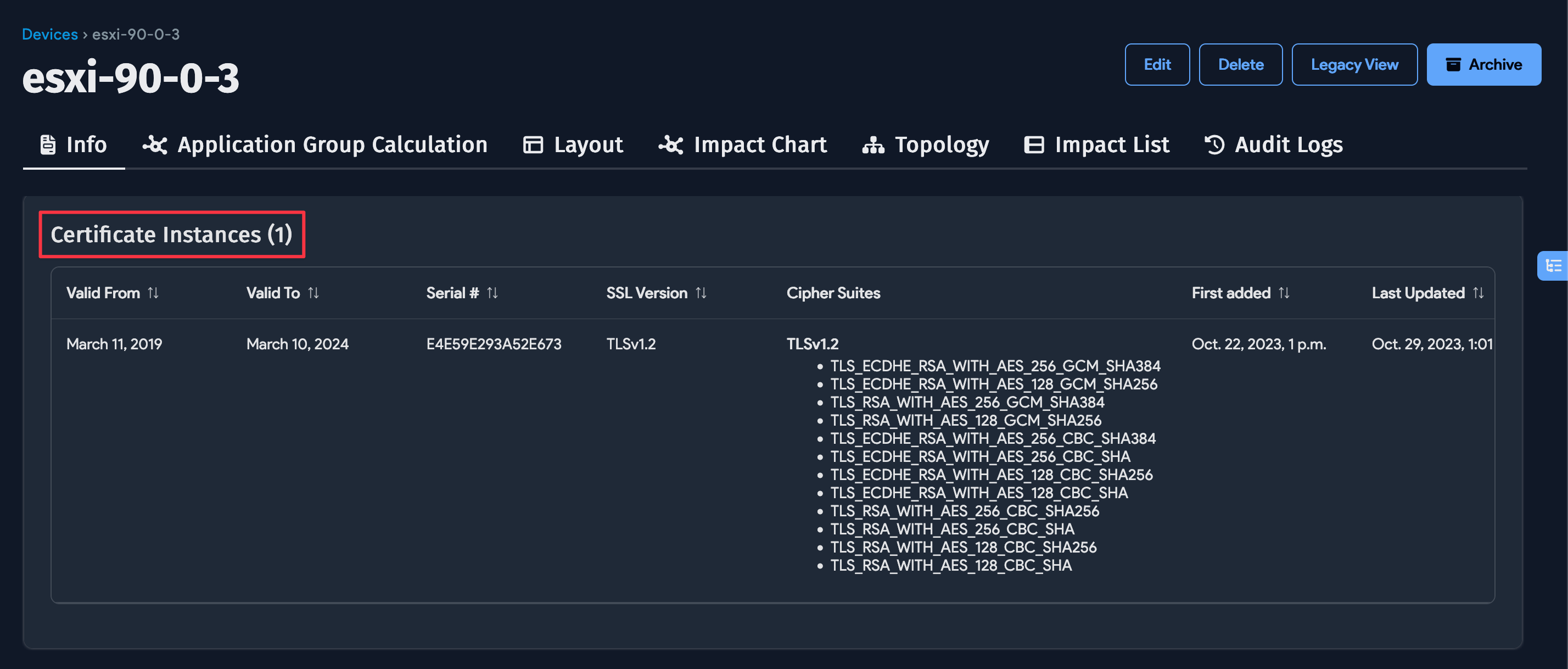Navigate back via the Devices breadcrumb link
Viewport: 1568px width, 669px height.
pos(49,34)
